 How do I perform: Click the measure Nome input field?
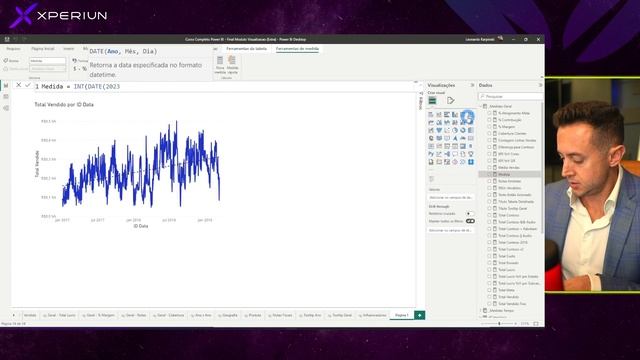pyautogui.click(x=47, y=60)
